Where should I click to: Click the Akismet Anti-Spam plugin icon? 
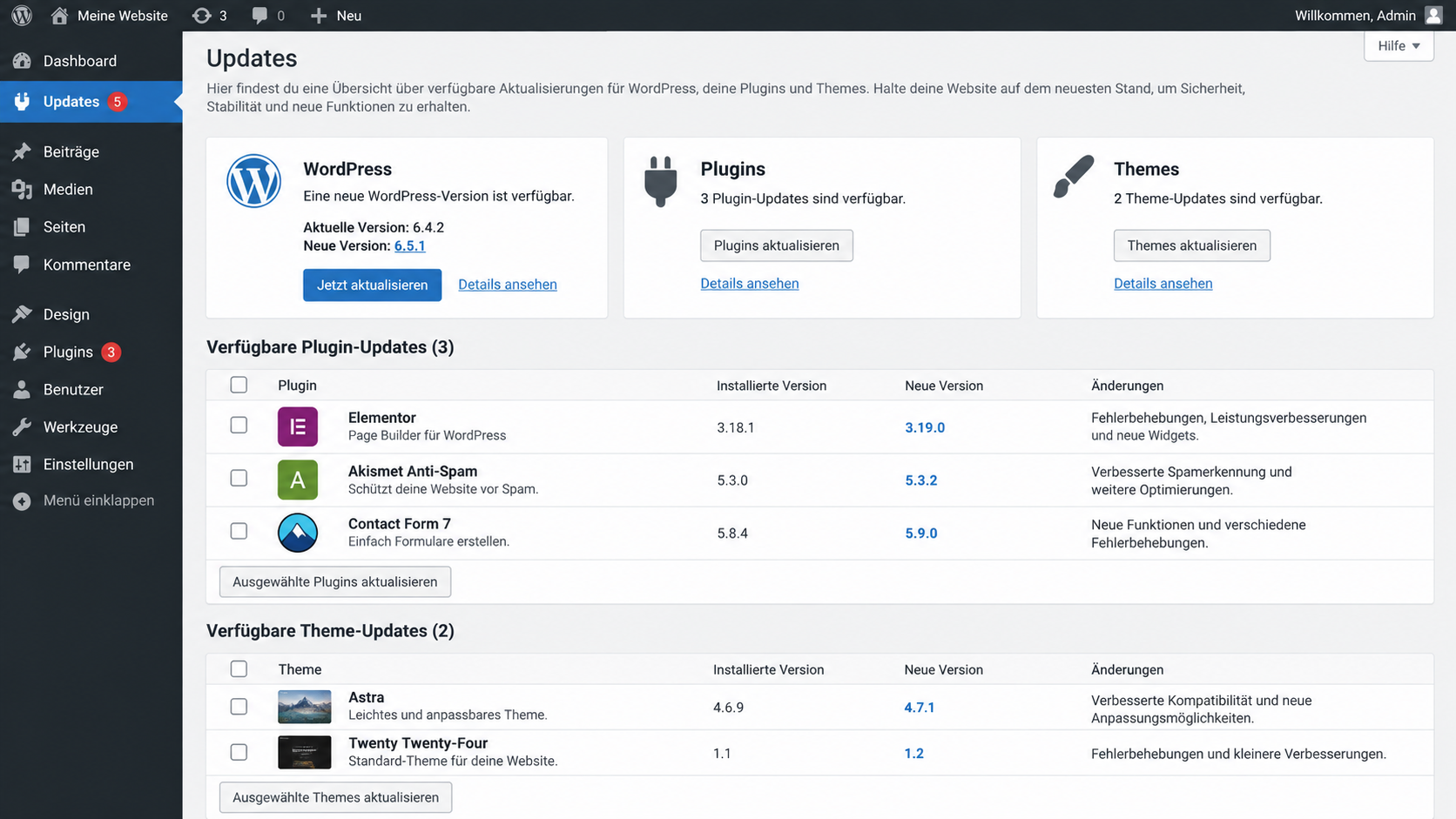[298, 480]
